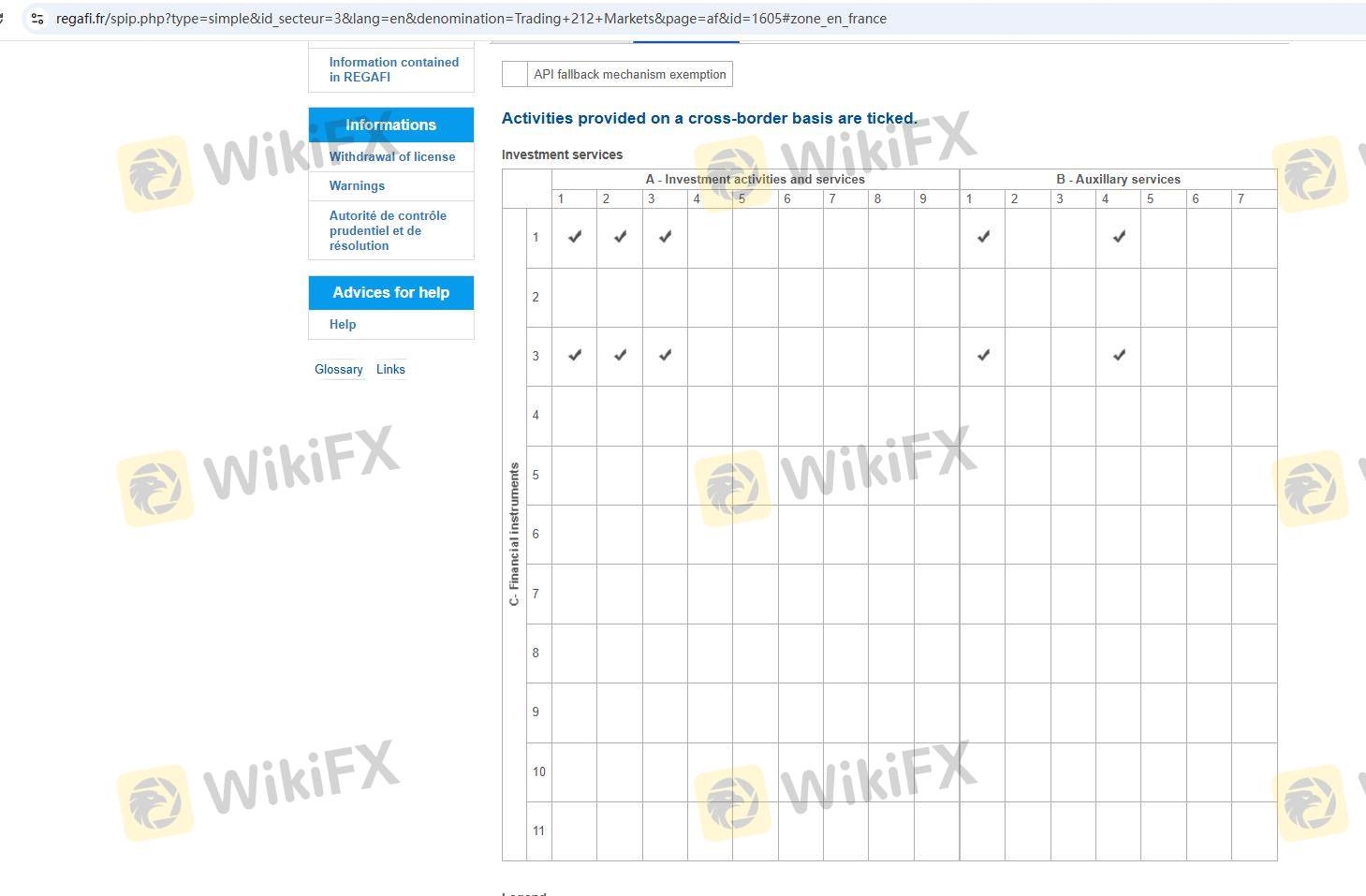Click checkmark in row 1, Investment activities column 3
This screenshot has height=896, width=1366.
(x=665, y=237)
